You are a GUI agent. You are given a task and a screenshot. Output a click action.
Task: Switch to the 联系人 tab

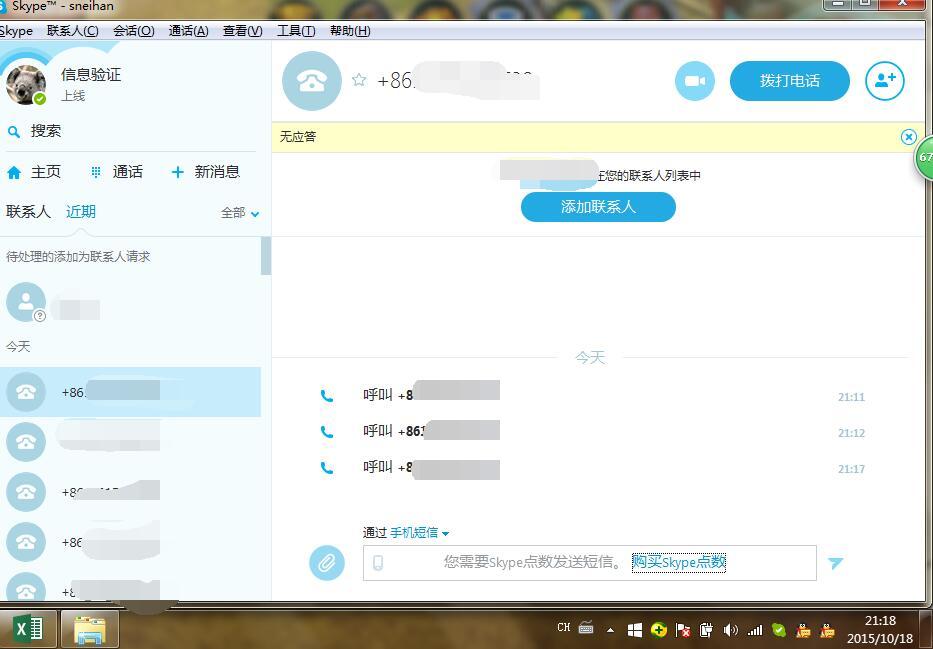(28, 212)
